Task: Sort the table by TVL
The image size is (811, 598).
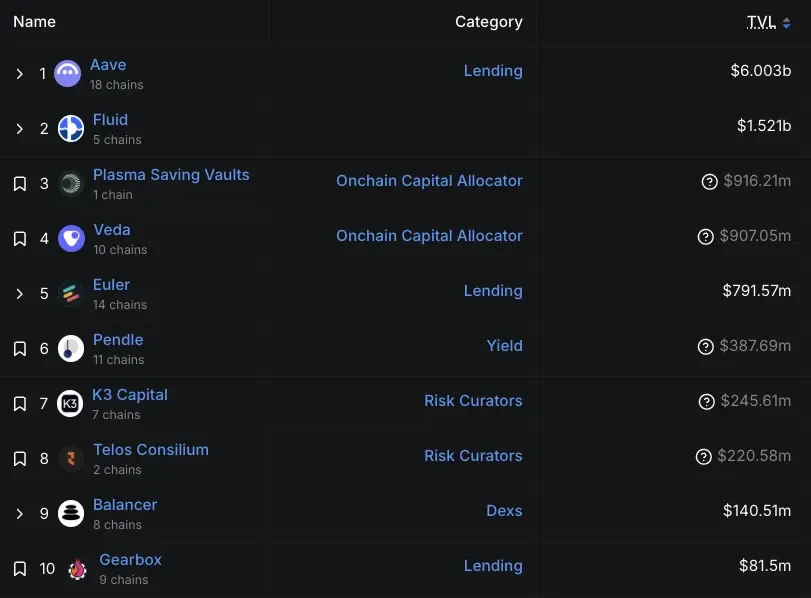Action: 762,21
